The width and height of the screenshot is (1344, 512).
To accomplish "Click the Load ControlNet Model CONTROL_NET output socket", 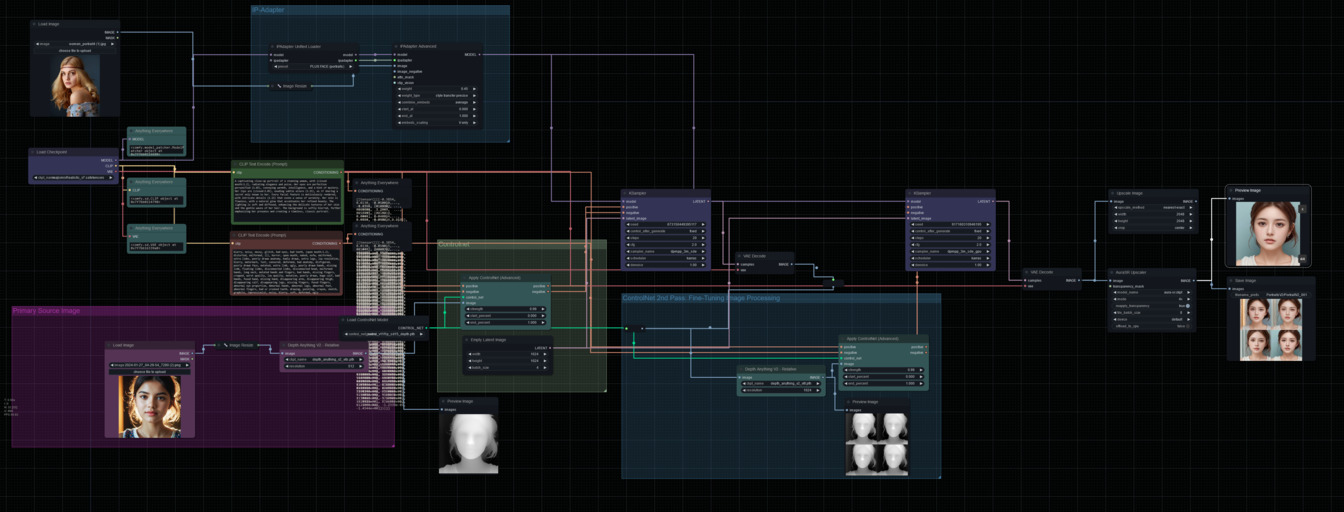I will click(426, 328).
